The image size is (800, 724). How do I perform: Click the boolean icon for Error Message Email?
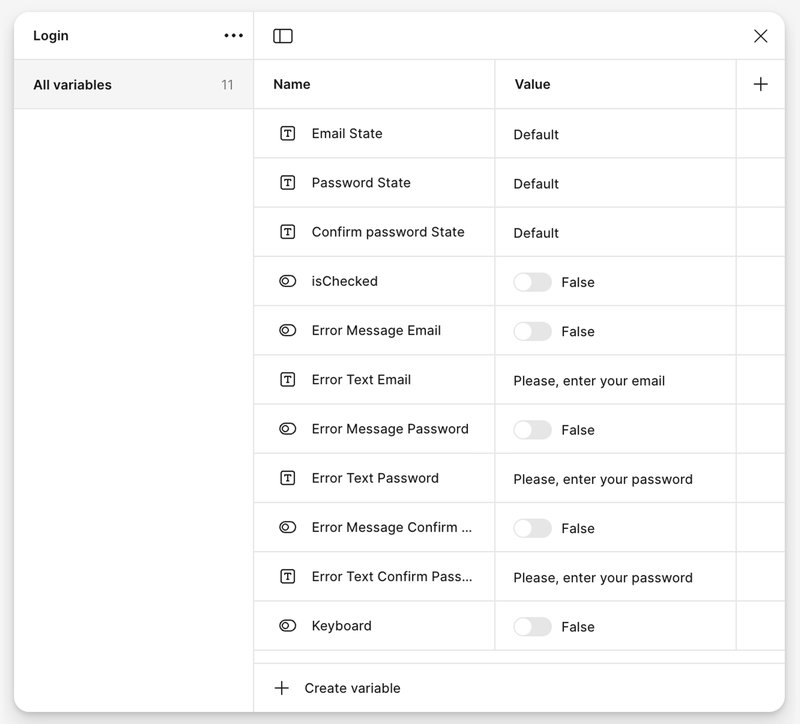[x=288, y=331]
